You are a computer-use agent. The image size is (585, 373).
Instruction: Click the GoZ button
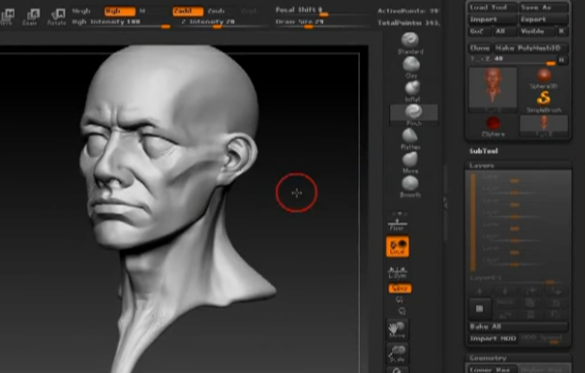point(479,31)
